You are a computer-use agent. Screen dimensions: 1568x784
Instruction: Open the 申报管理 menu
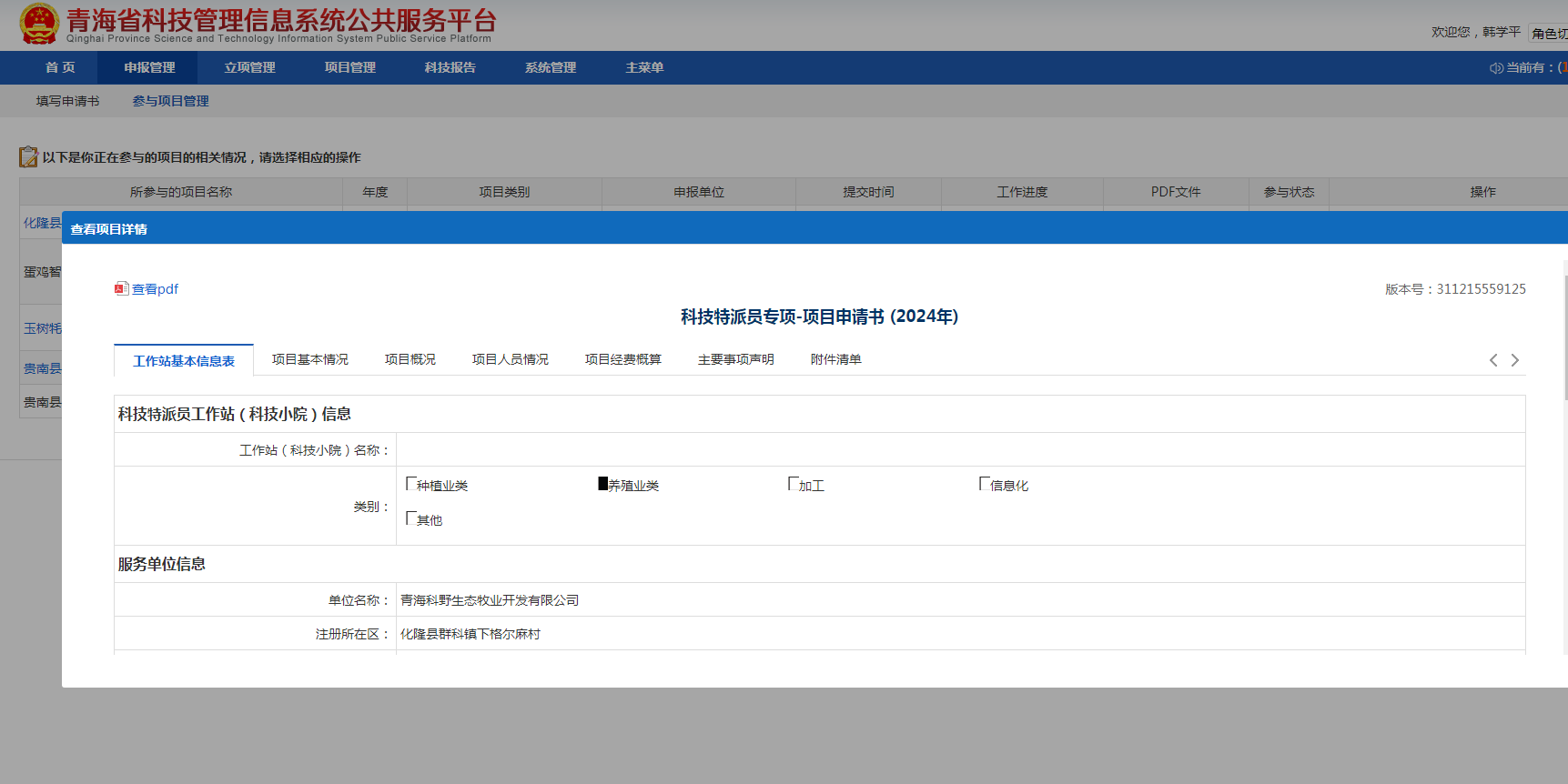click(x=149, y=68)
